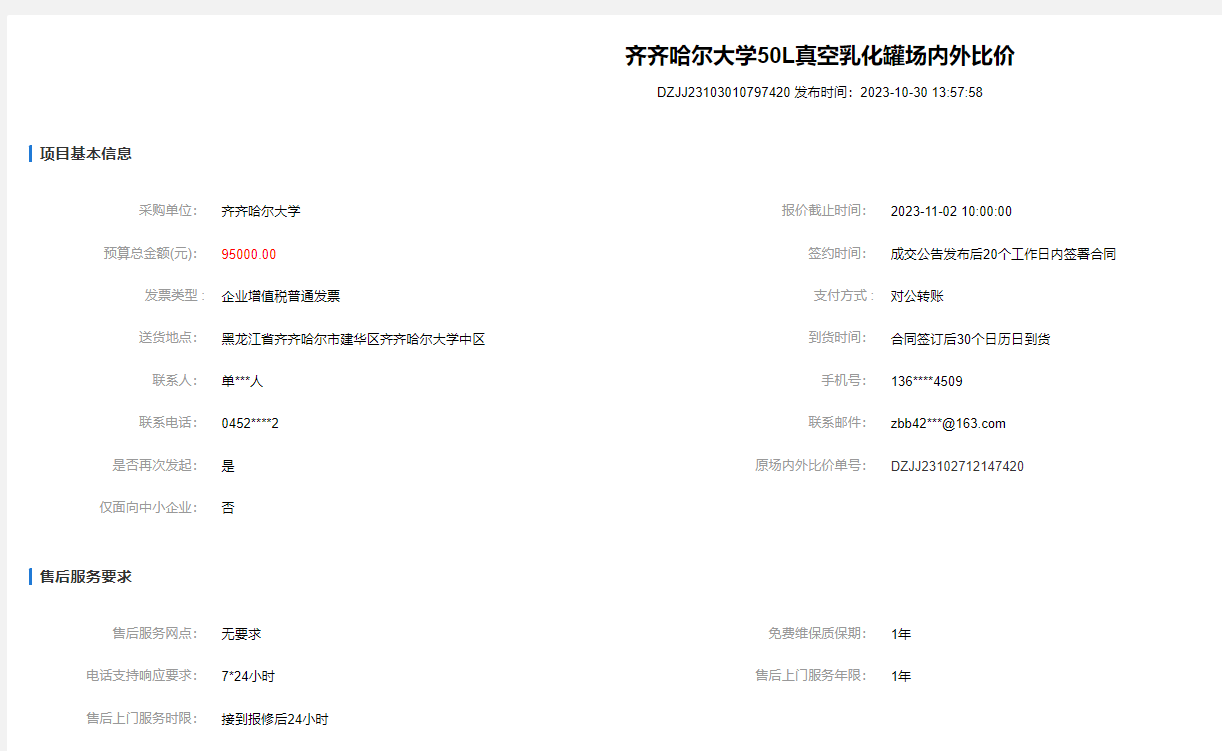Click the invoice type 企业增值税普通发票
Viewport: 1222px width, 751px height.
[281, 297]
